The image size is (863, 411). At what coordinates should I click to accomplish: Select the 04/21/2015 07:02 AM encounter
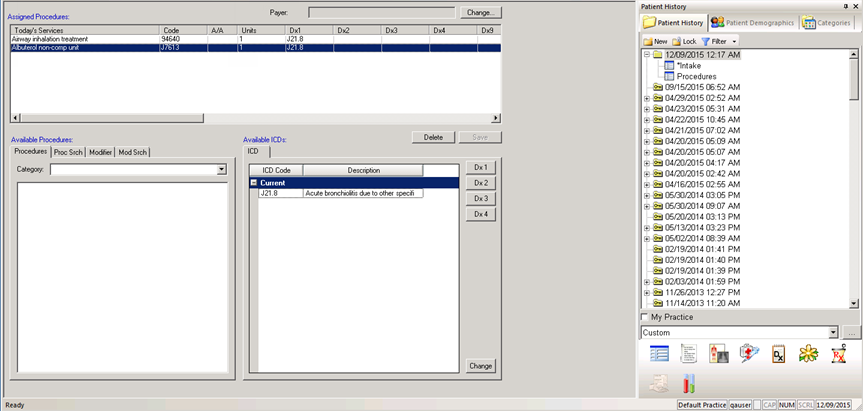702,130
